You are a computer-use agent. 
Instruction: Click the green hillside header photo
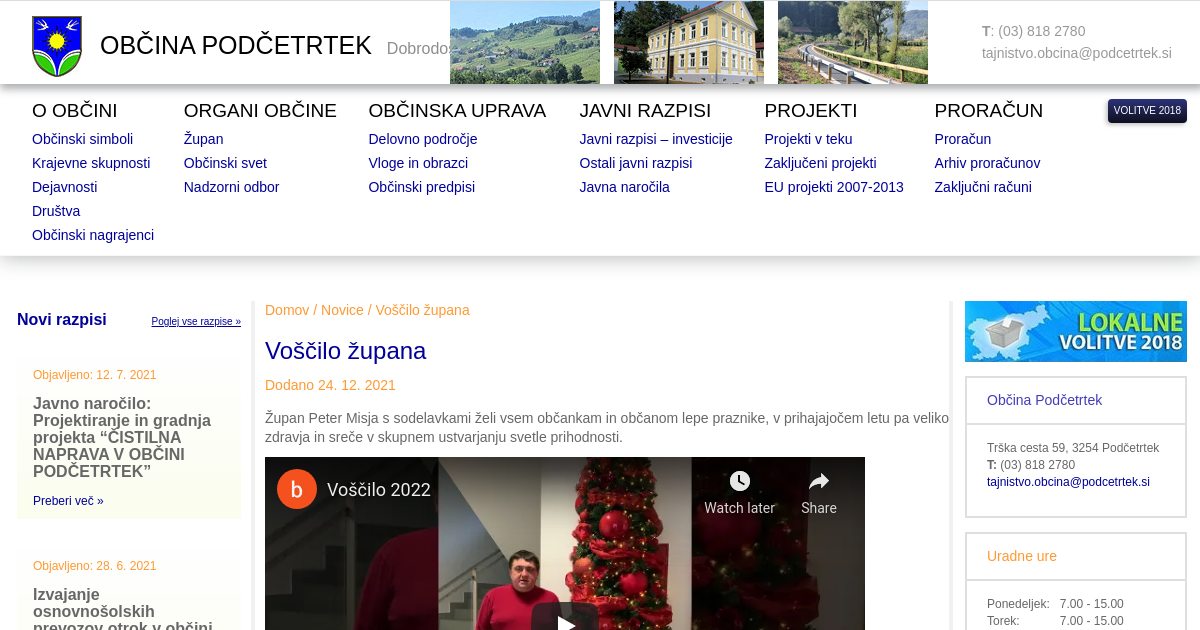[524, 42]
